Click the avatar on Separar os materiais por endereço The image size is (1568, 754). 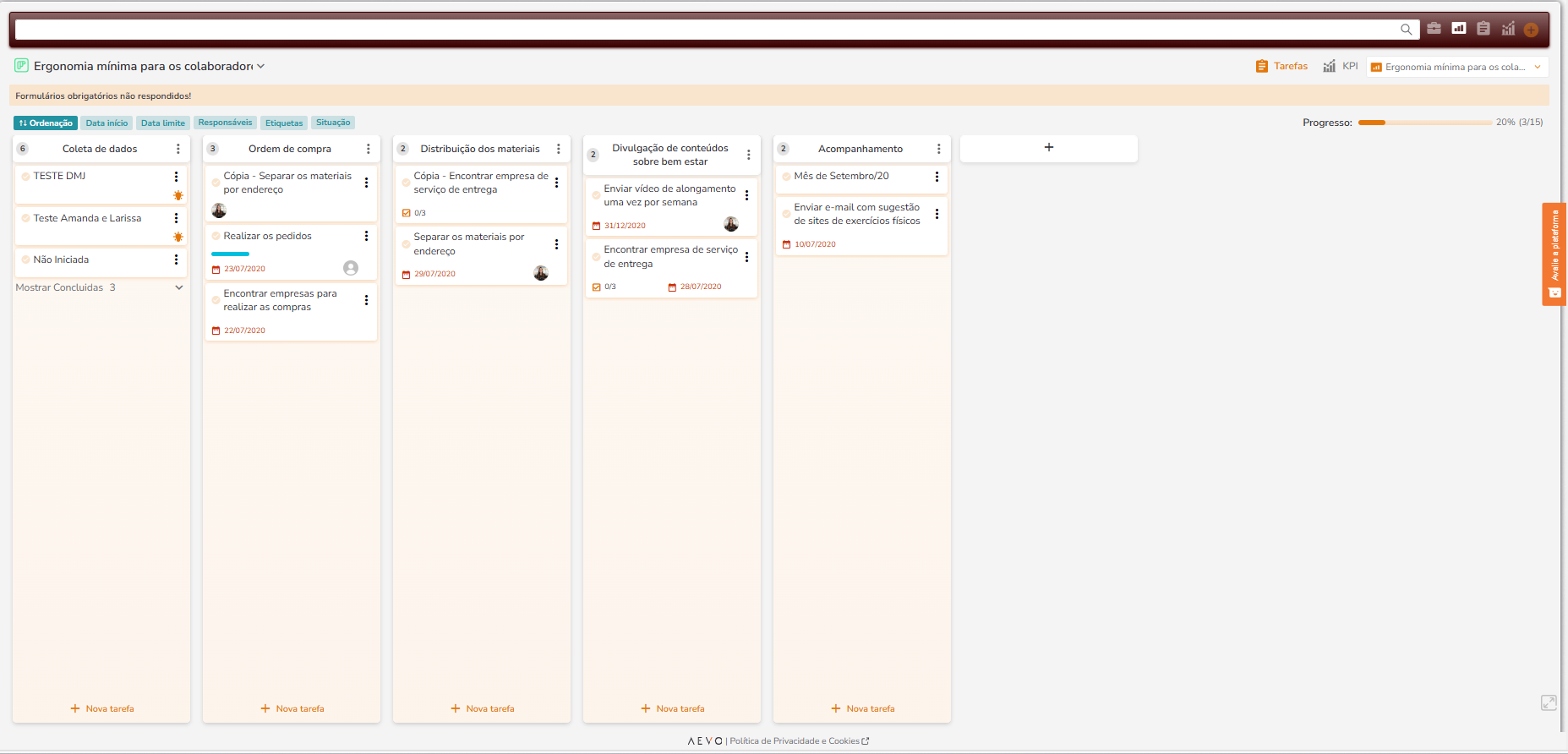(x=541, y=273)
